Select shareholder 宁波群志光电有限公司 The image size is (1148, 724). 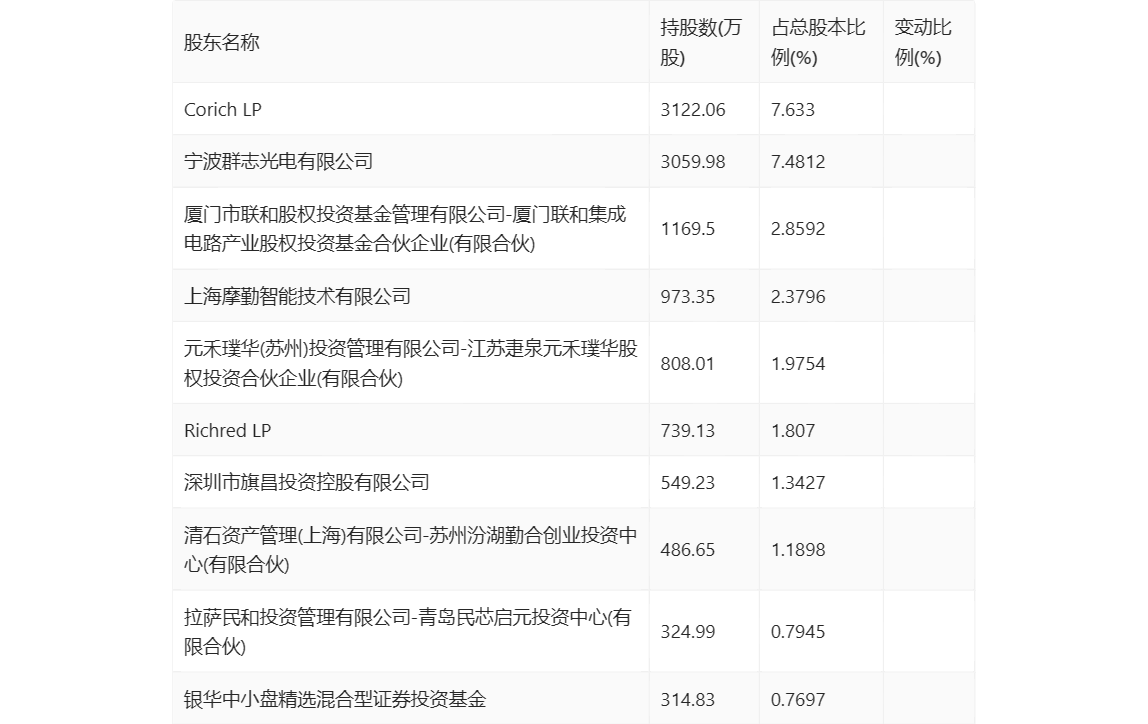click(x=278, y=161)
